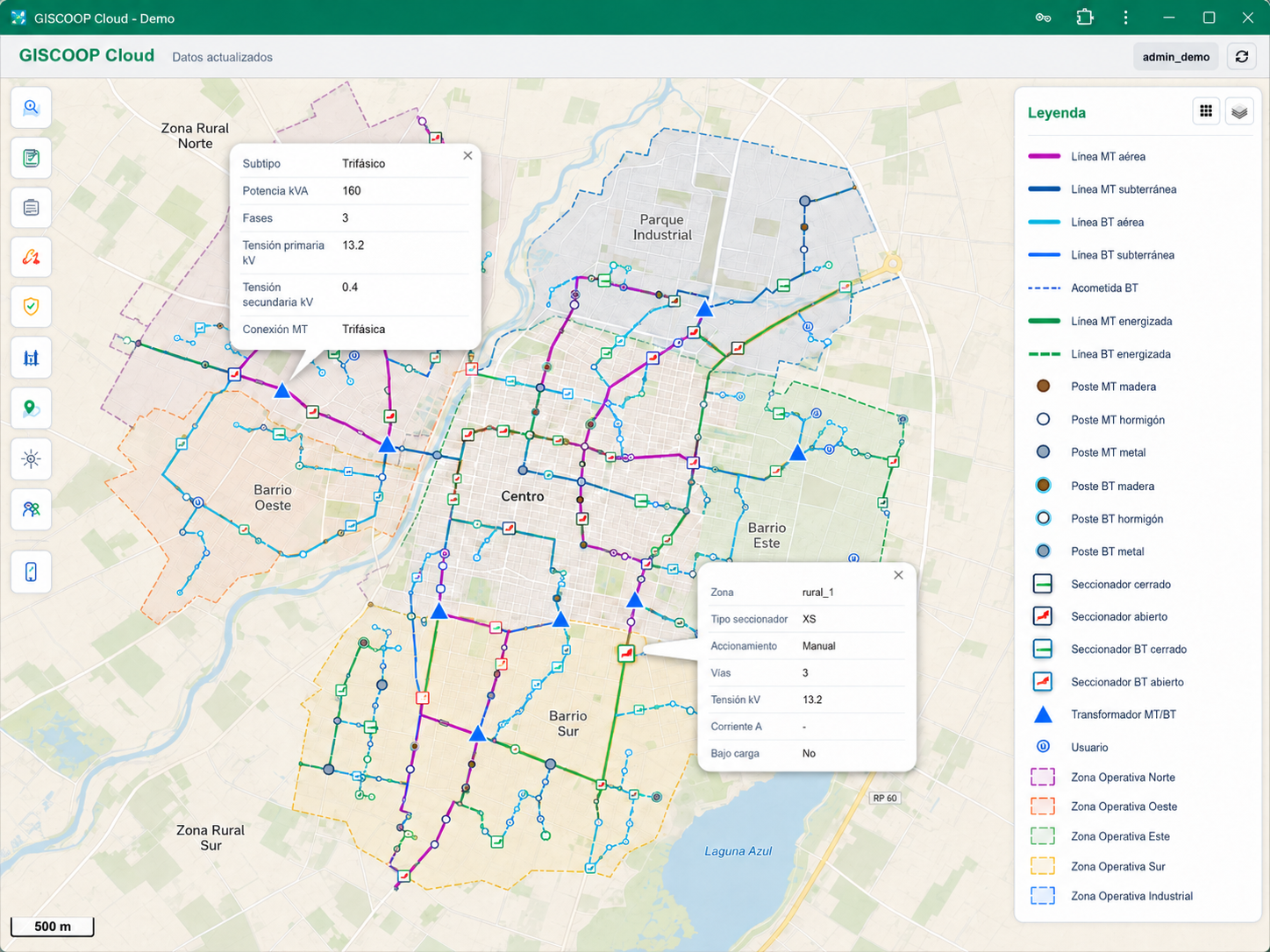Click the Poste BT metal legend entry
The height and width of the screenshot is (952, 1270).
click(x=1089, y=551)
